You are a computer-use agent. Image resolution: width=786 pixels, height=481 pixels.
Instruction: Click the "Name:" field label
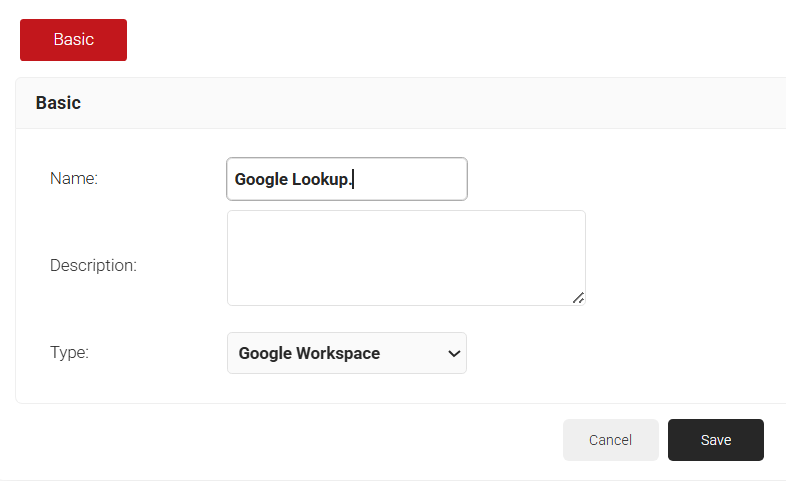[74, 179]
